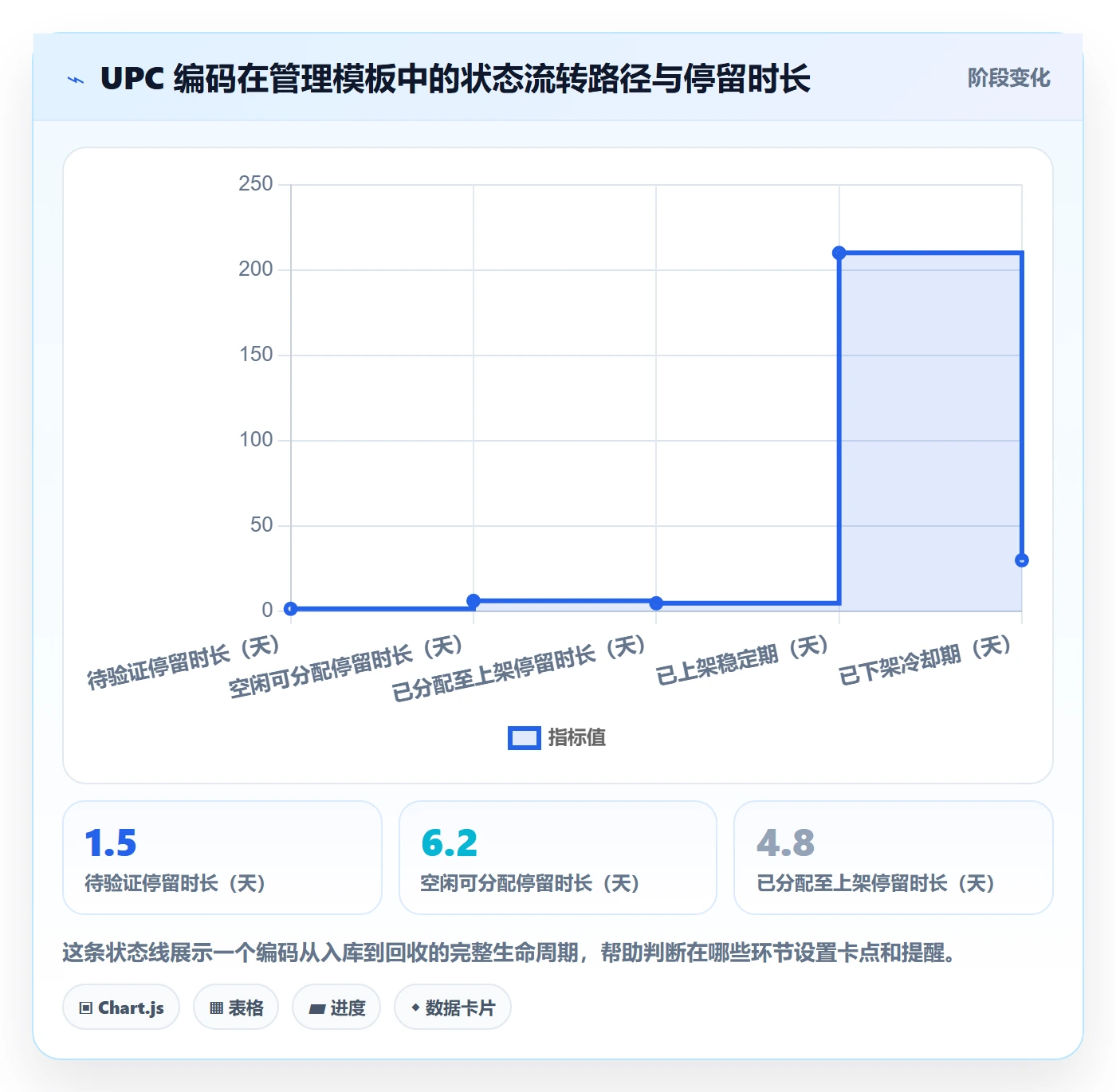Click the 阶段变化 label in header
Viewport: 1116px width, 1092px height.
tap(1008, 78)
